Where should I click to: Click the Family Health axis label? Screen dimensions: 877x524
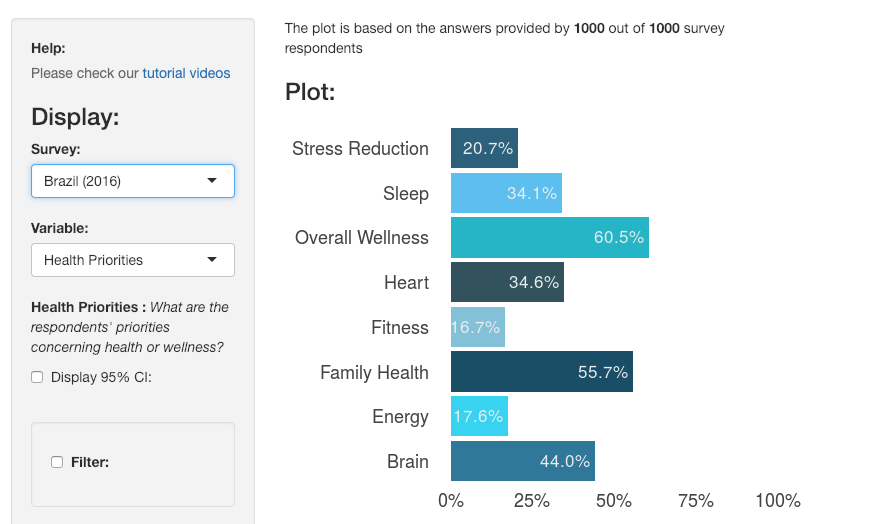coord(374,372)
